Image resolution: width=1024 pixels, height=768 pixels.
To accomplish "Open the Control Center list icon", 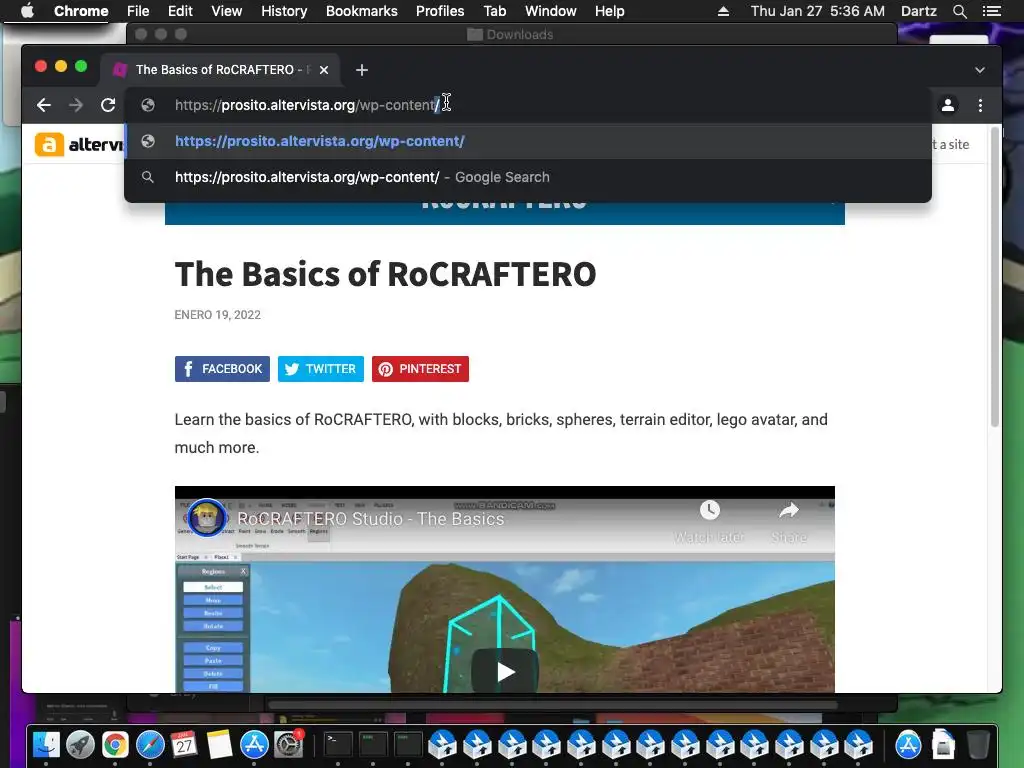I will pos(991,11).
